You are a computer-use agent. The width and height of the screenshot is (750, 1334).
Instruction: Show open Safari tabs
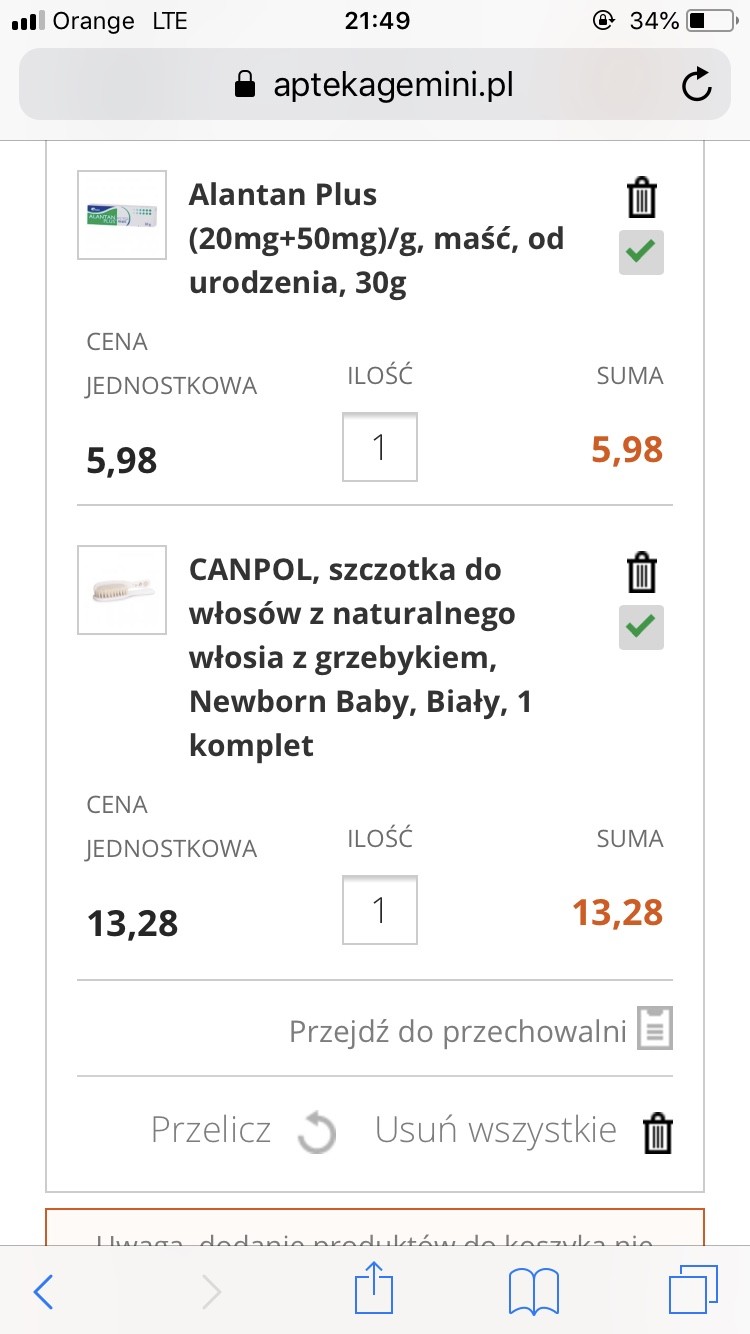[x=692, y=1292]
